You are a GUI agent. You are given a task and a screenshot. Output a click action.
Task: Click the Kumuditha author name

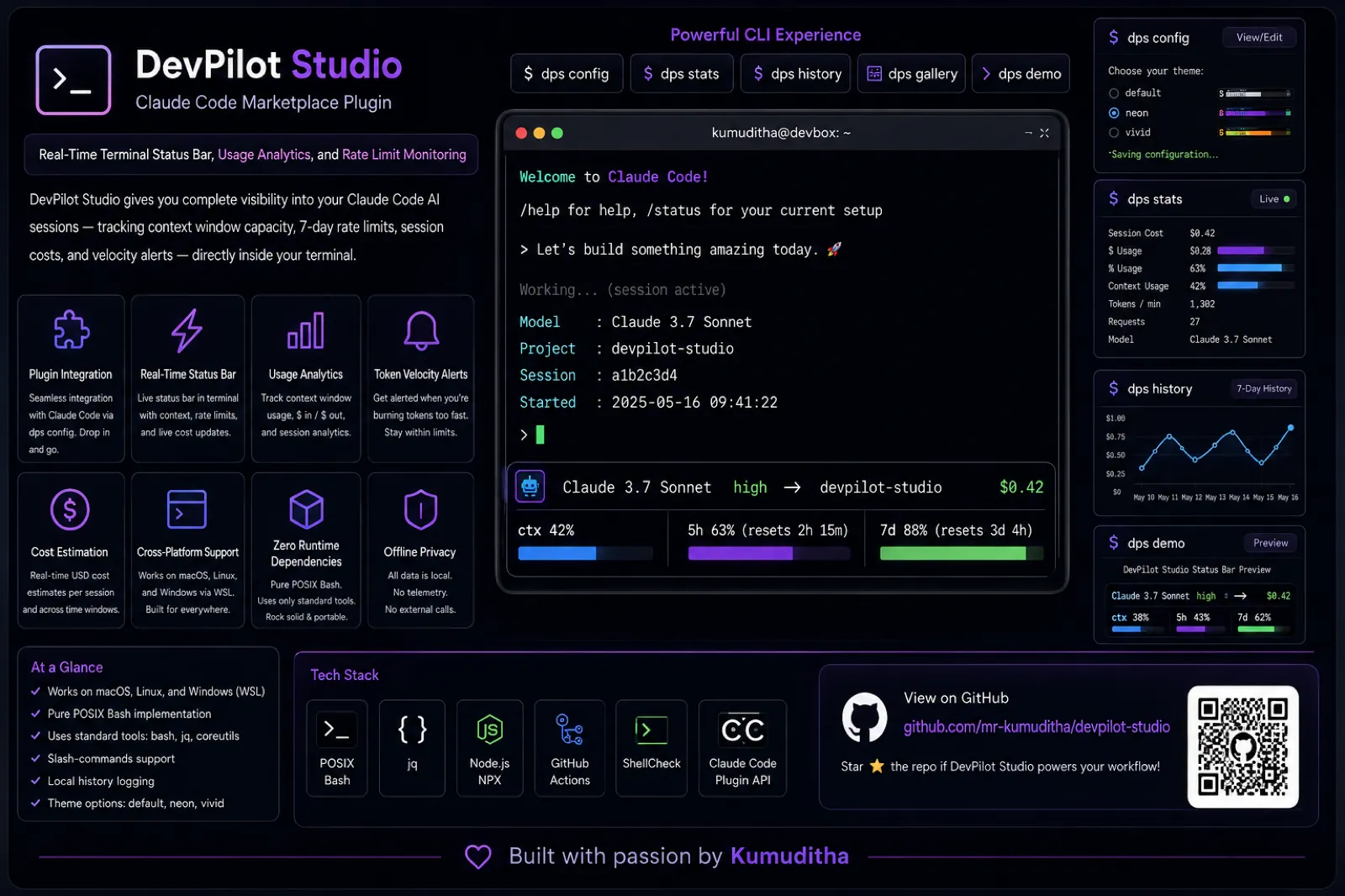789,856
